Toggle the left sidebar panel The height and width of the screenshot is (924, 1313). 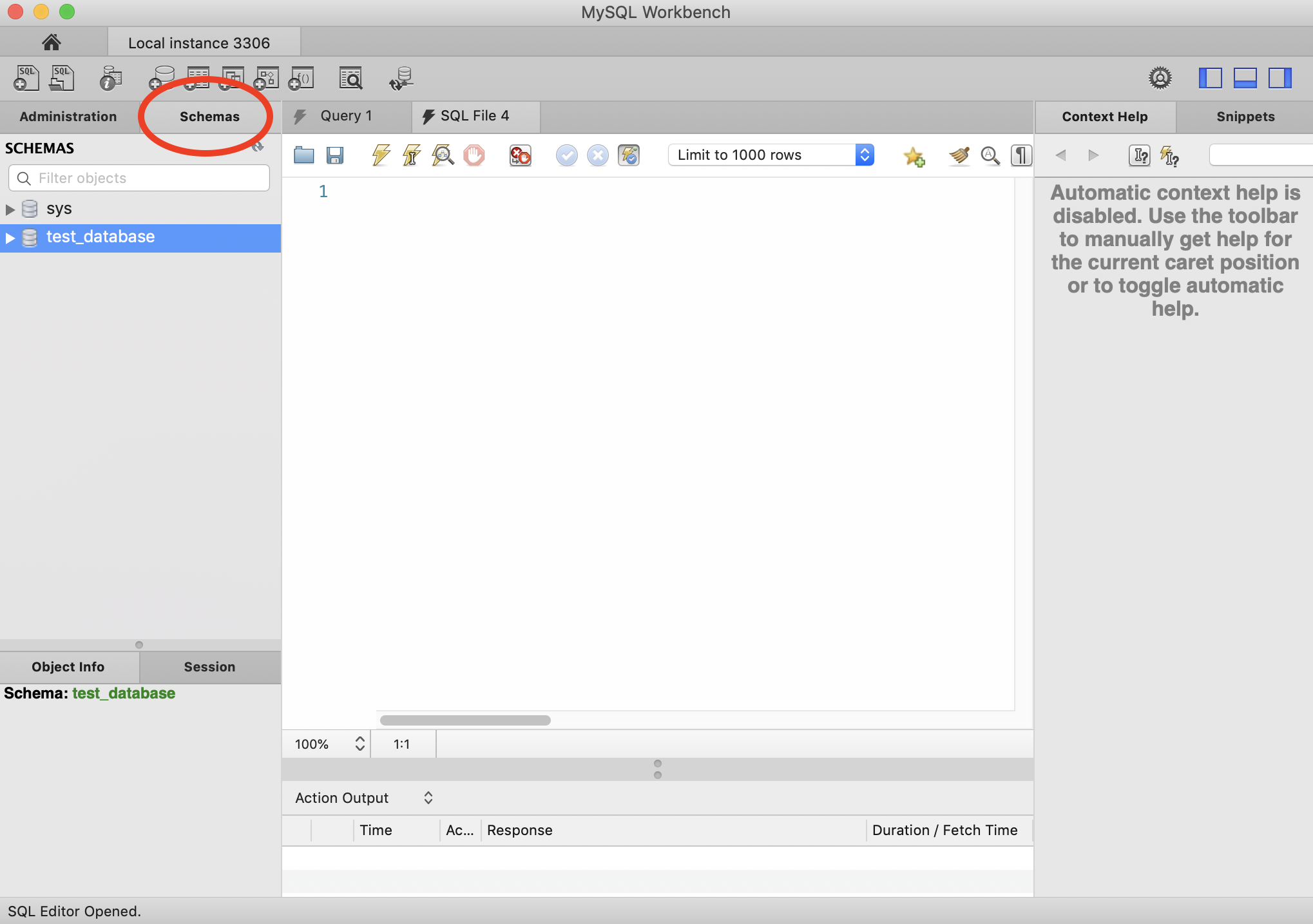pos(1211,78)
